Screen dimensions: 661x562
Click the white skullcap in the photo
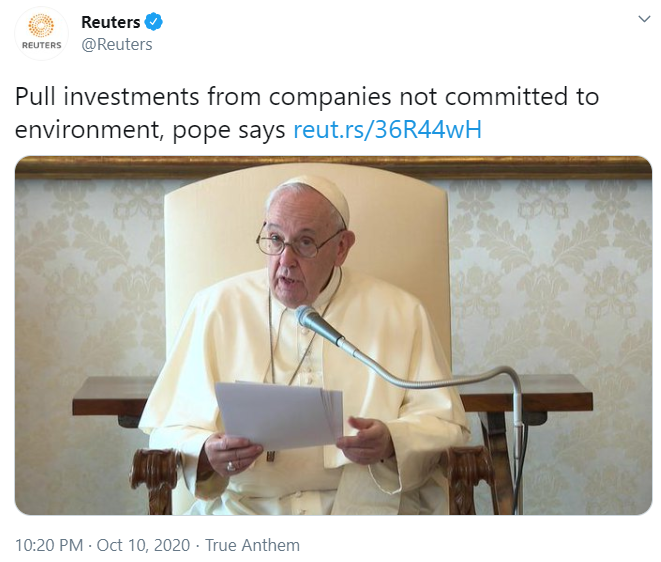318,188
